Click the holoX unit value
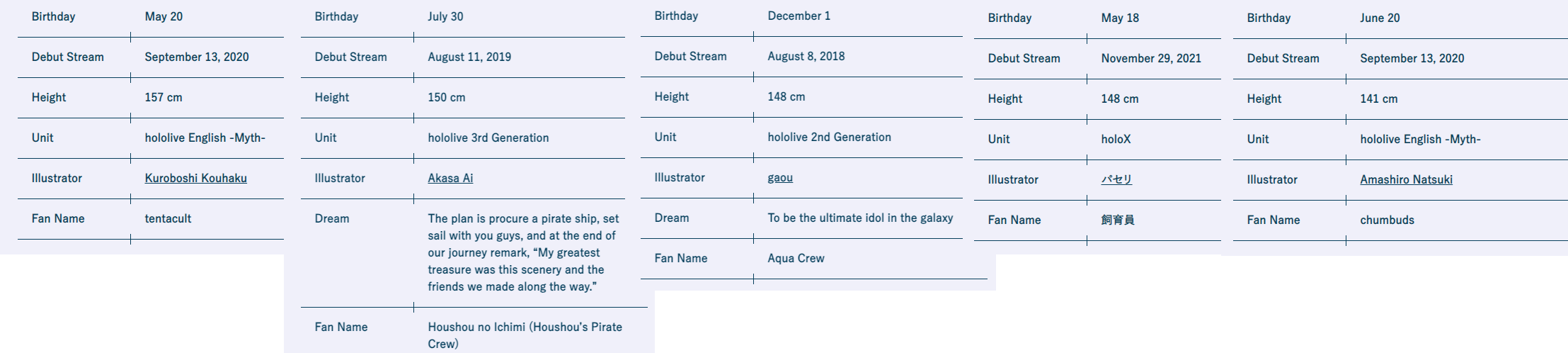 click(1116, 139)
